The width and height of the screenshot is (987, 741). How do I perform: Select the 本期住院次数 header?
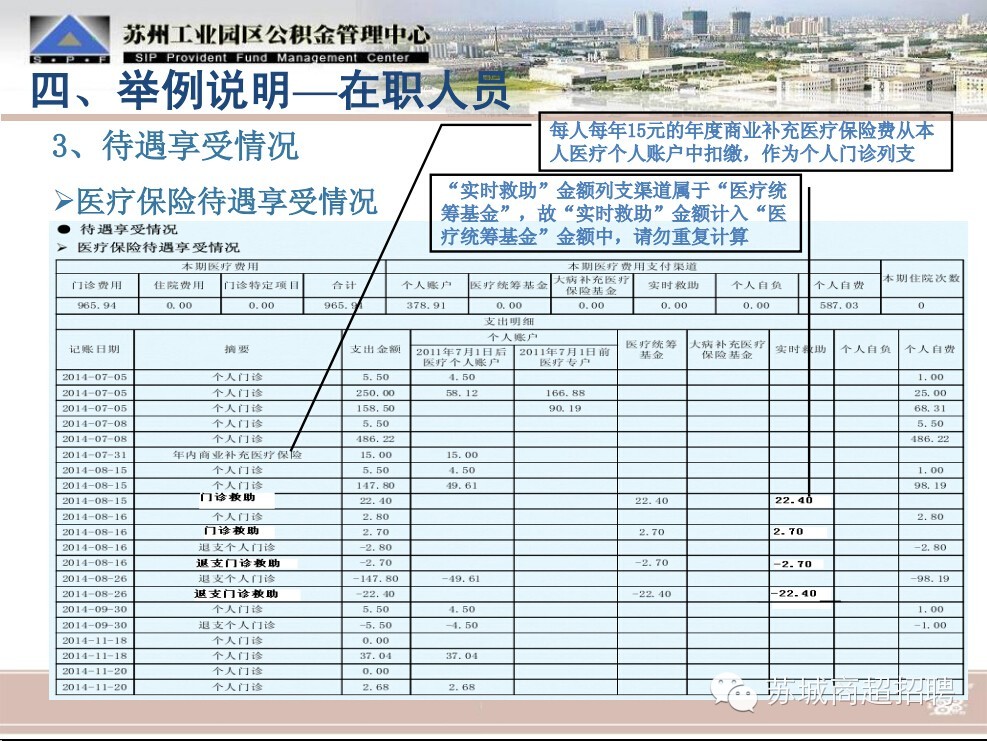[922, 278]
